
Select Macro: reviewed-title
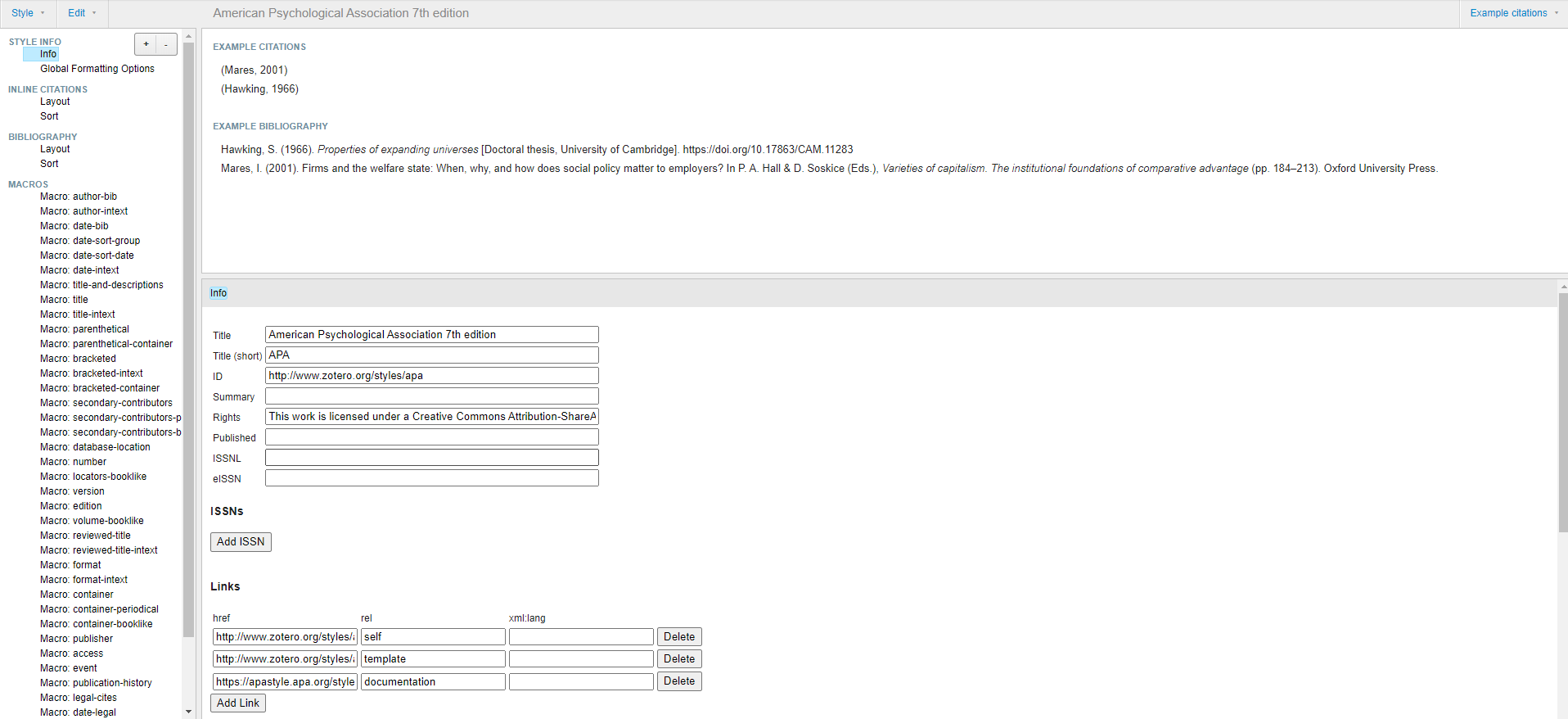click(85, 536)
